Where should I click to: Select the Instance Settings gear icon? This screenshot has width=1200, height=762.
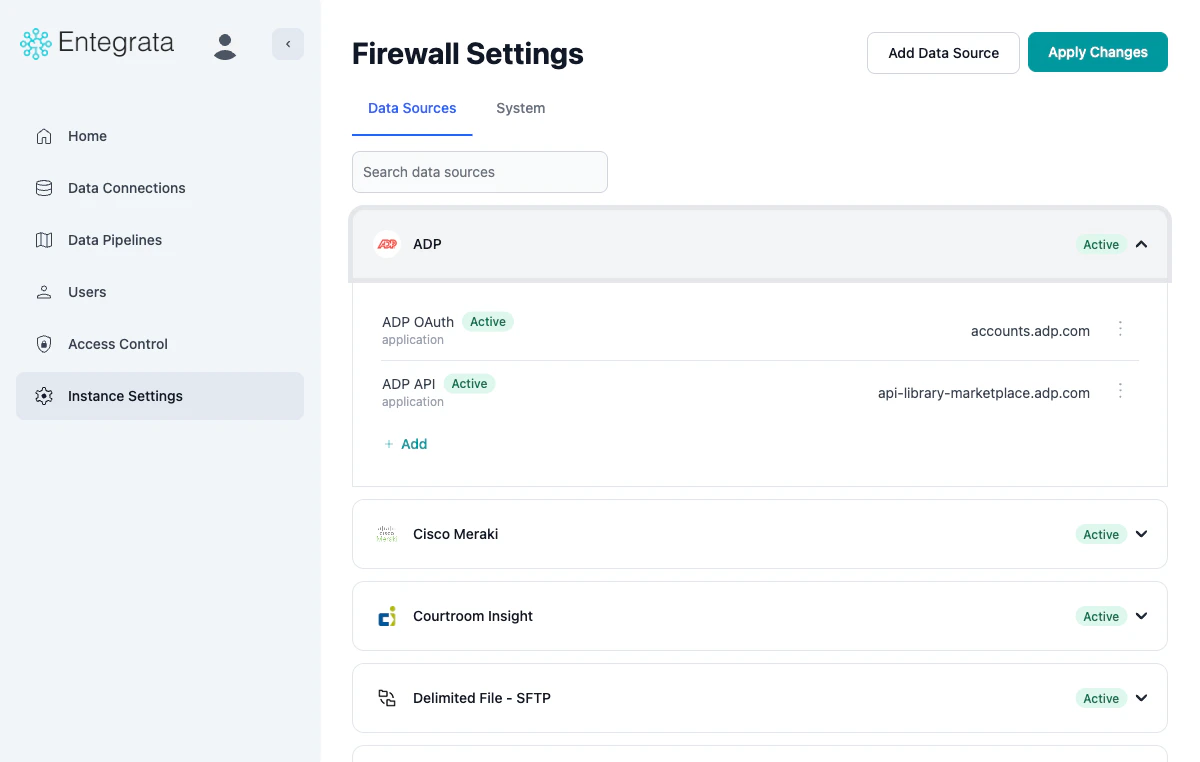[44, 396]
